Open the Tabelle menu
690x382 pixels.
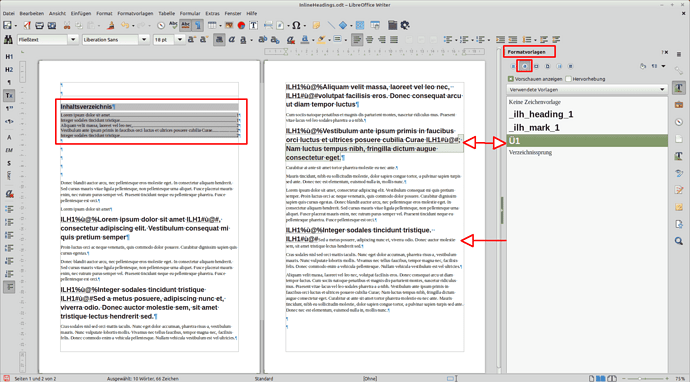[x=166, y=14]
